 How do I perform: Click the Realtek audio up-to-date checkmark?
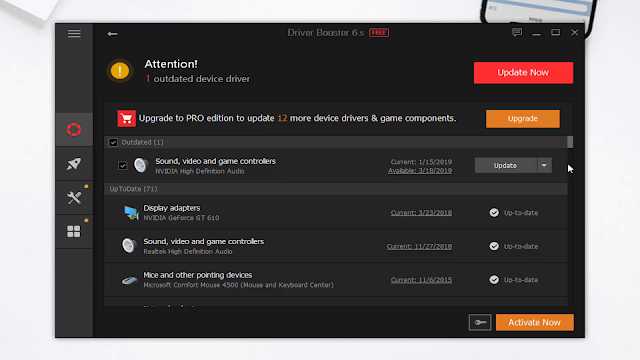[x=494, y=246]
